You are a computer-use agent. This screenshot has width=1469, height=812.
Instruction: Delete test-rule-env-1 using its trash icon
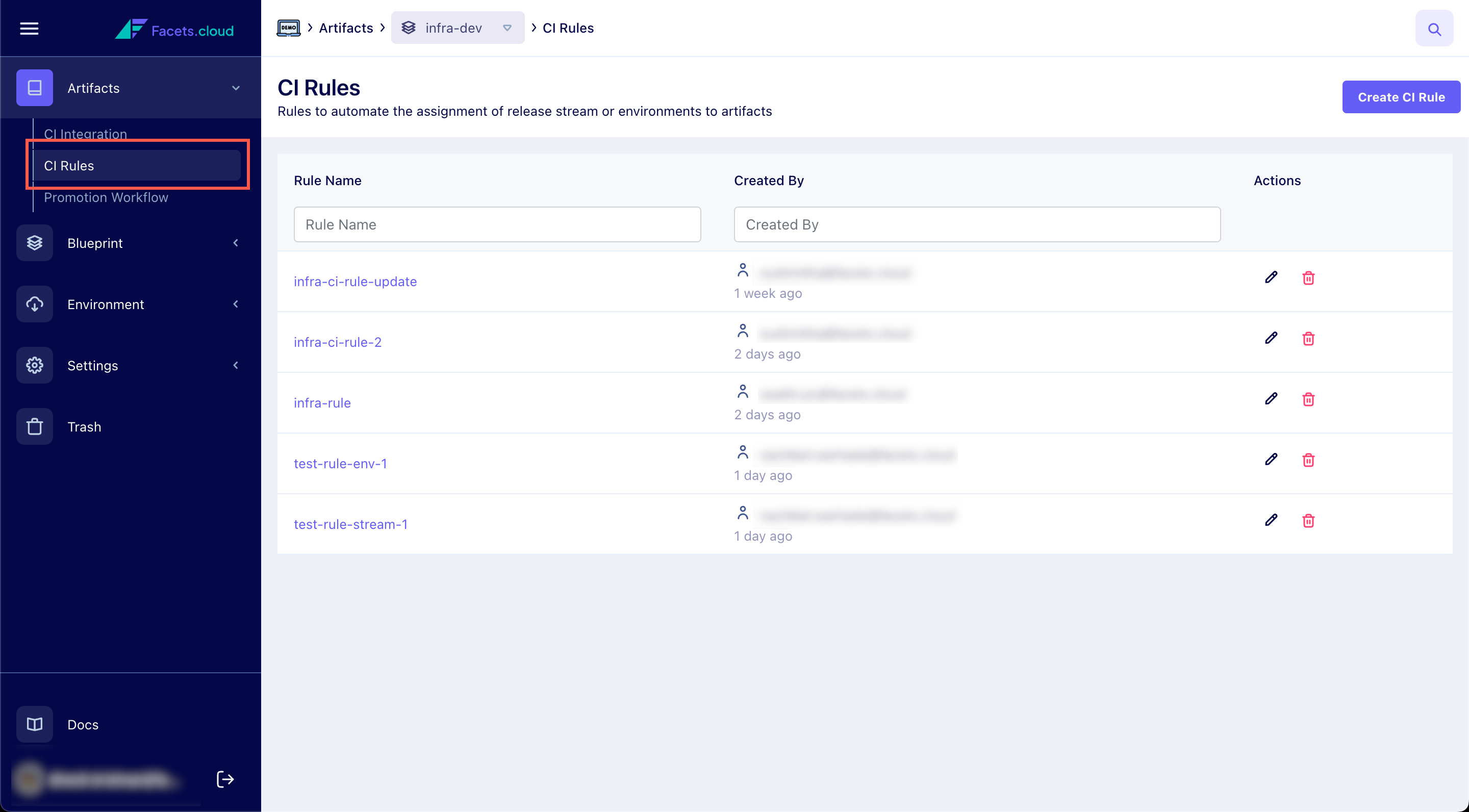click(x=1308, y=460)
